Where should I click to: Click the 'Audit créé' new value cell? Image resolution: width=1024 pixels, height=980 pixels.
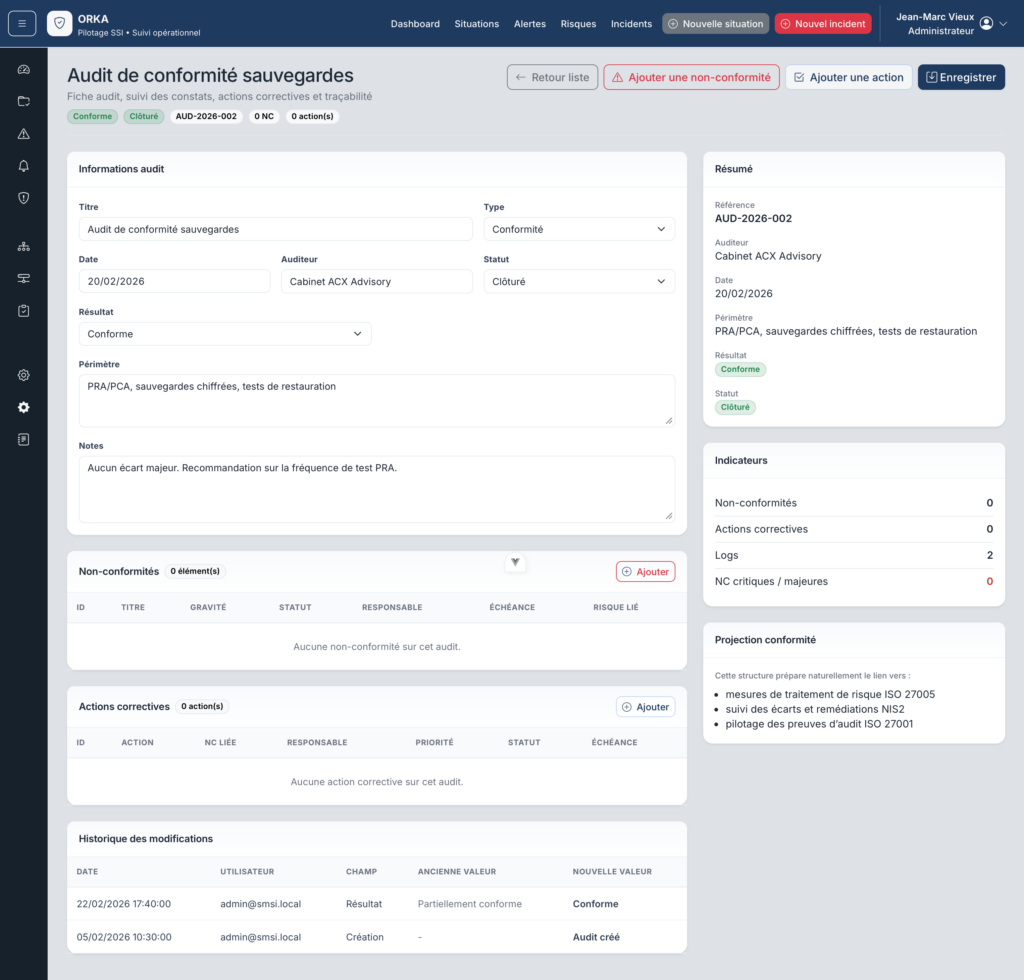596,937
